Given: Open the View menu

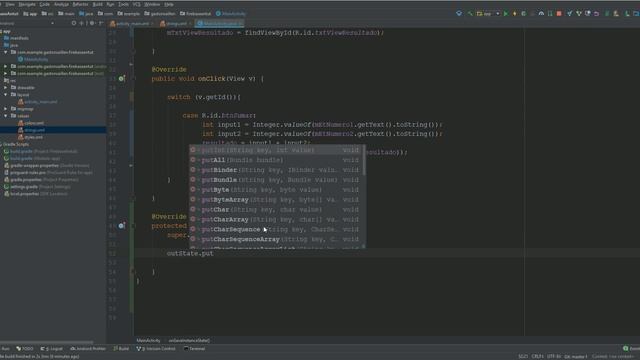Looking at the screenshot, I should click(10, 4).
